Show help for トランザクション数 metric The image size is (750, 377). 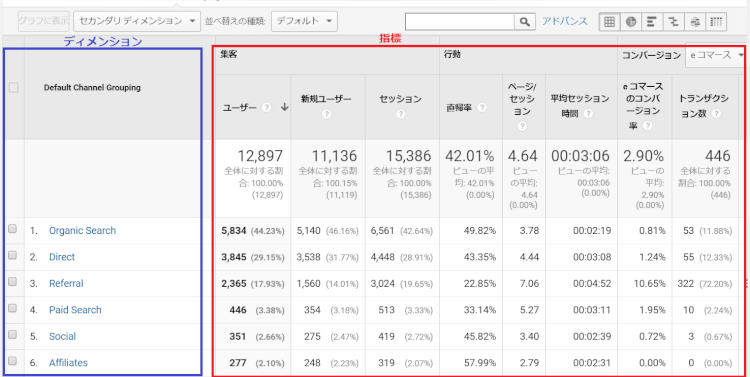click(716, 114)
